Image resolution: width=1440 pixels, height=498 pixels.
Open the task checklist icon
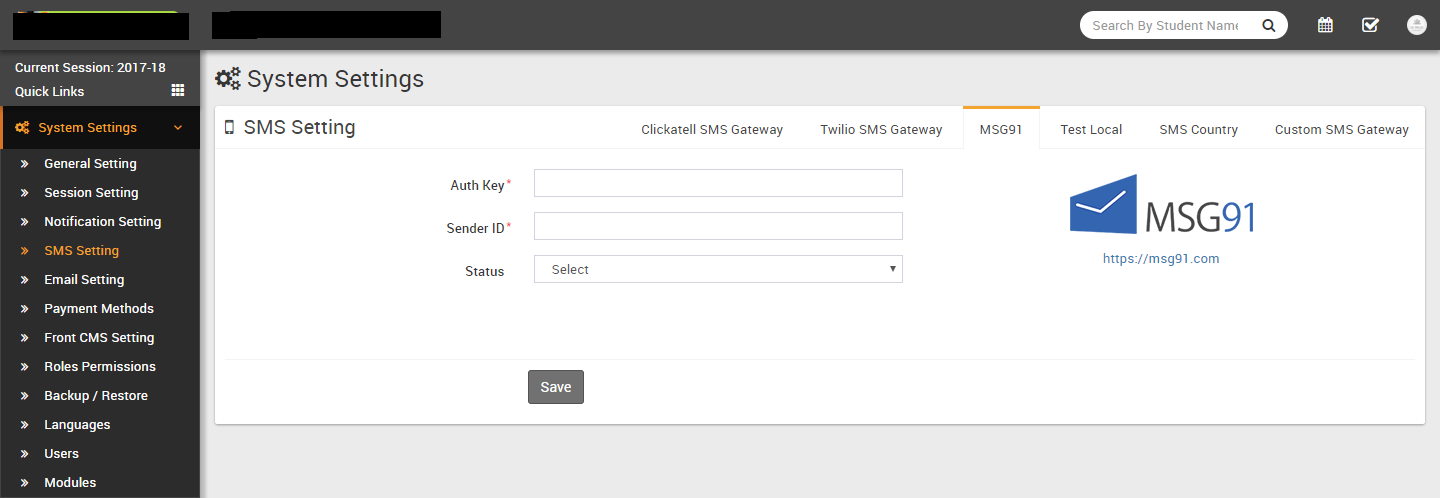1370,25
